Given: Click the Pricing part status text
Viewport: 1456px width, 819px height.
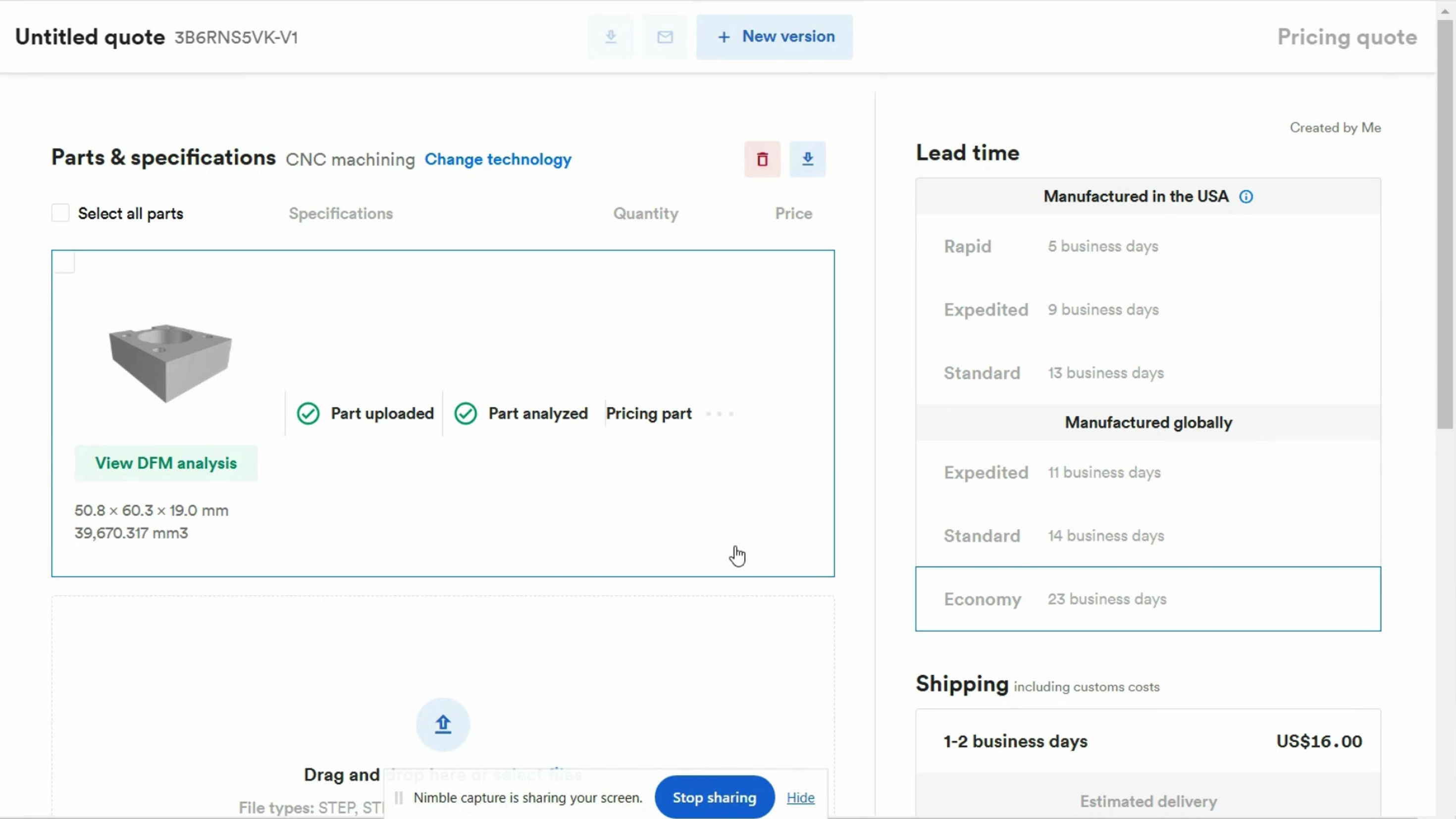Looking at the screenshot, I should tap(649, 414).
